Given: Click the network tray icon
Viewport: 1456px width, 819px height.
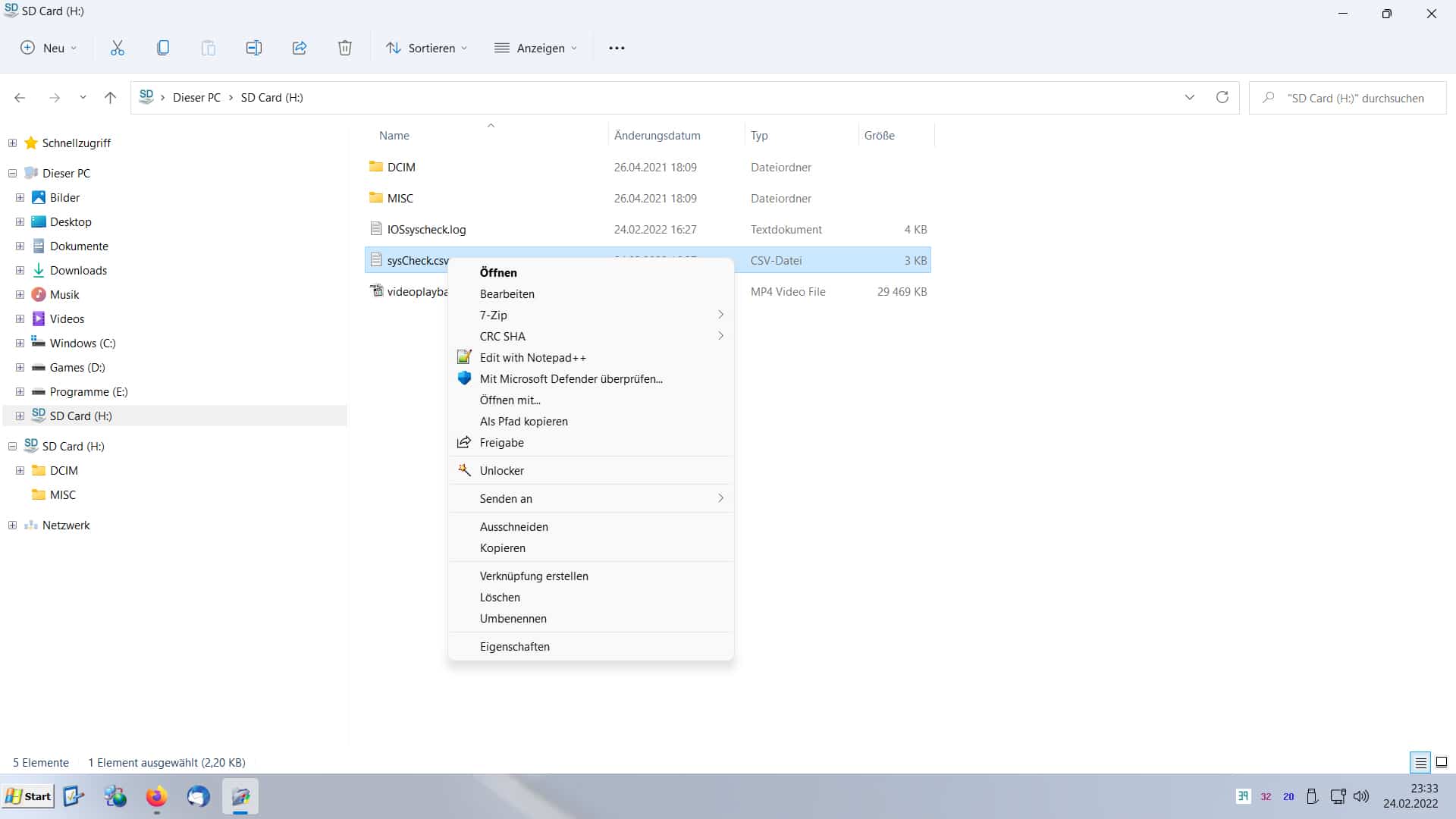Looking at the screenshot, I should (x=1338, y=796).
